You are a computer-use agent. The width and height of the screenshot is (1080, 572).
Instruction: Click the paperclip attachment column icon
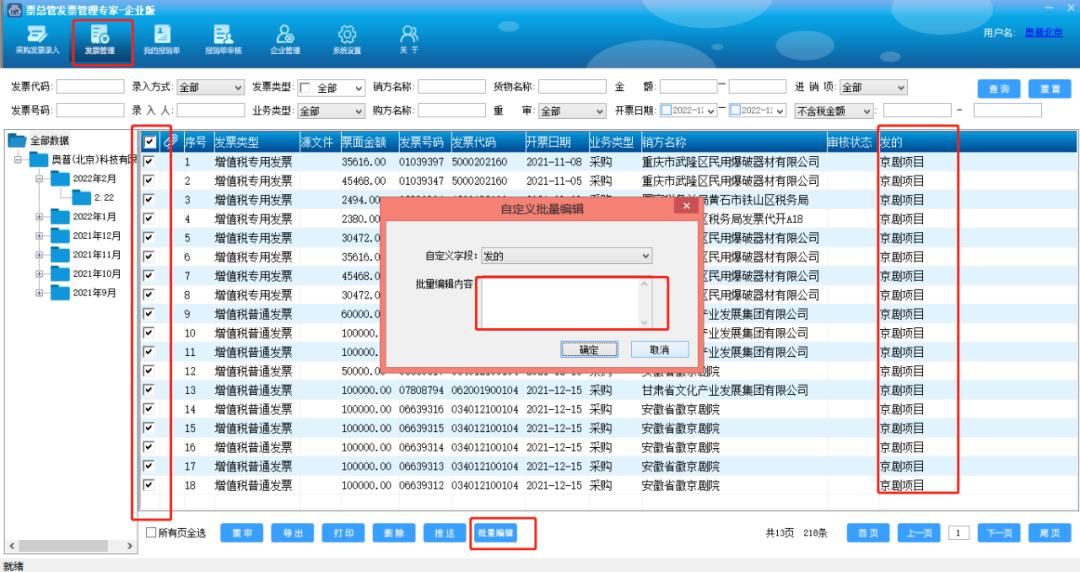tap(171, 142)
